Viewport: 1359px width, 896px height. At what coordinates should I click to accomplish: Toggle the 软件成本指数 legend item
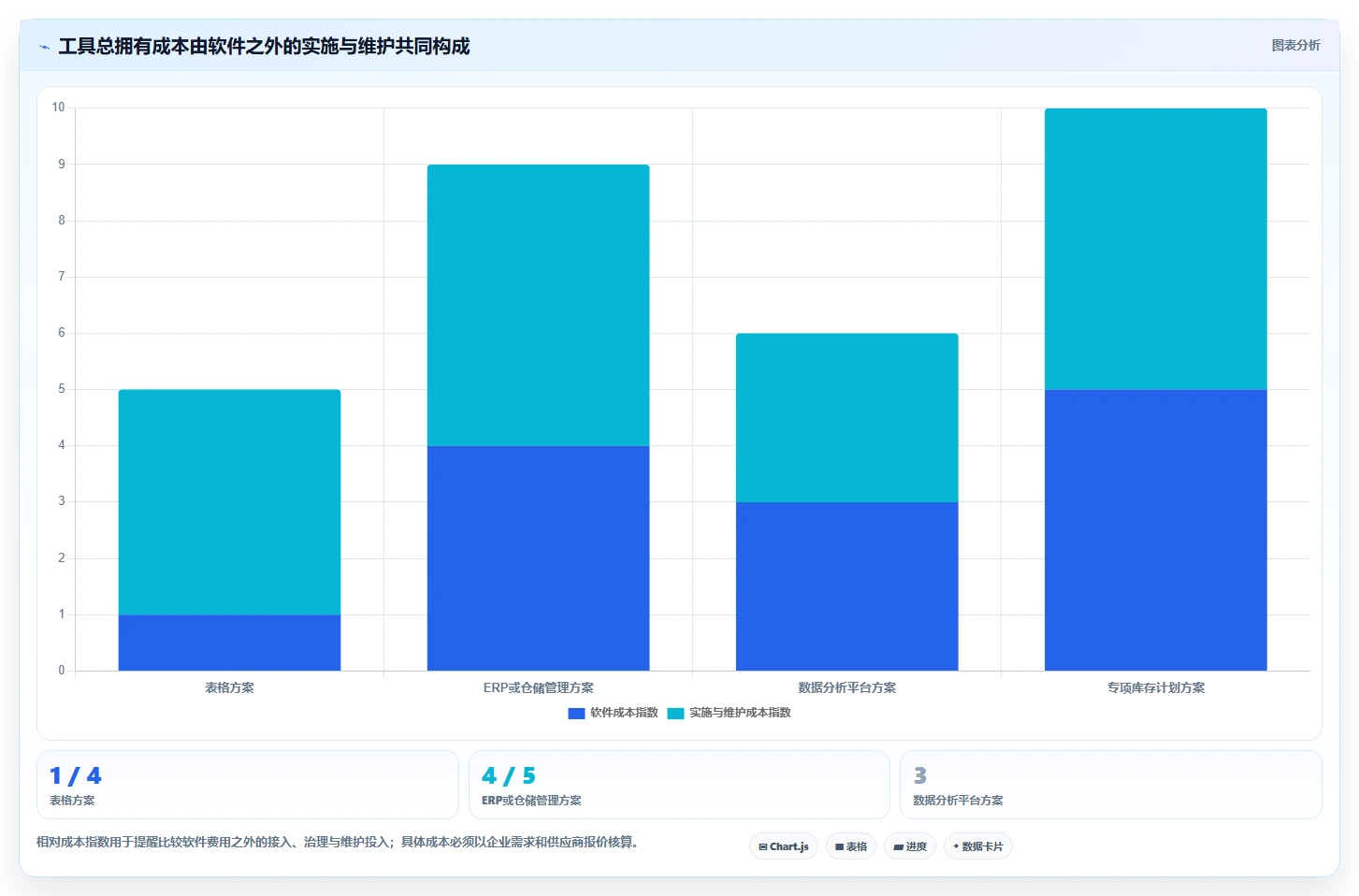tap(614, 713)
